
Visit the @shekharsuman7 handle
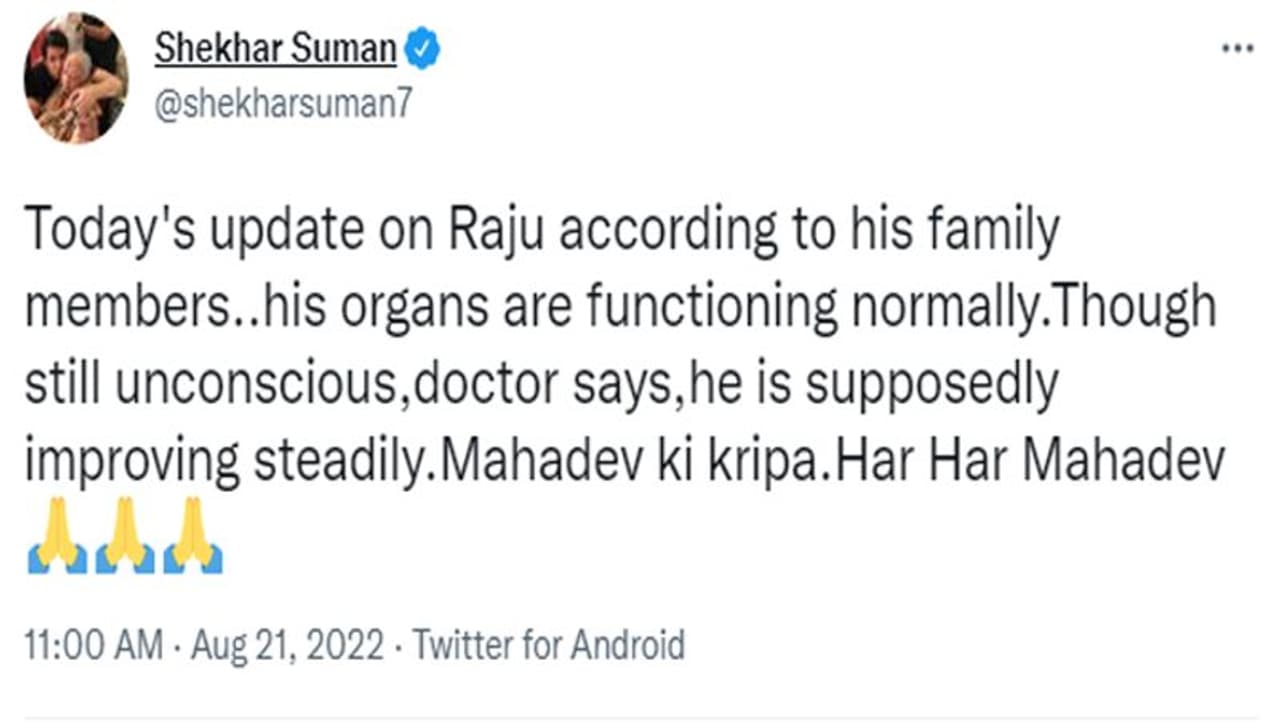[x=282, y=104]
